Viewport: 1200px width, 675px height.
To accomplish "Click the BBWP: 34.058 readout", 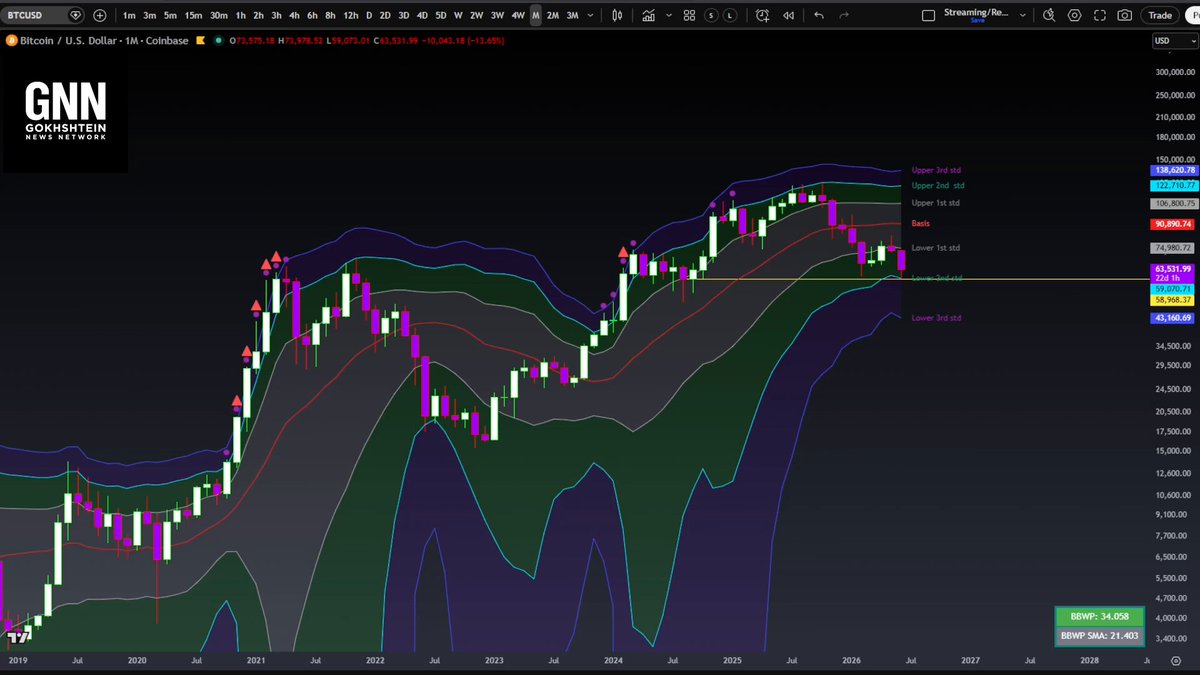I will point(1100,617).
